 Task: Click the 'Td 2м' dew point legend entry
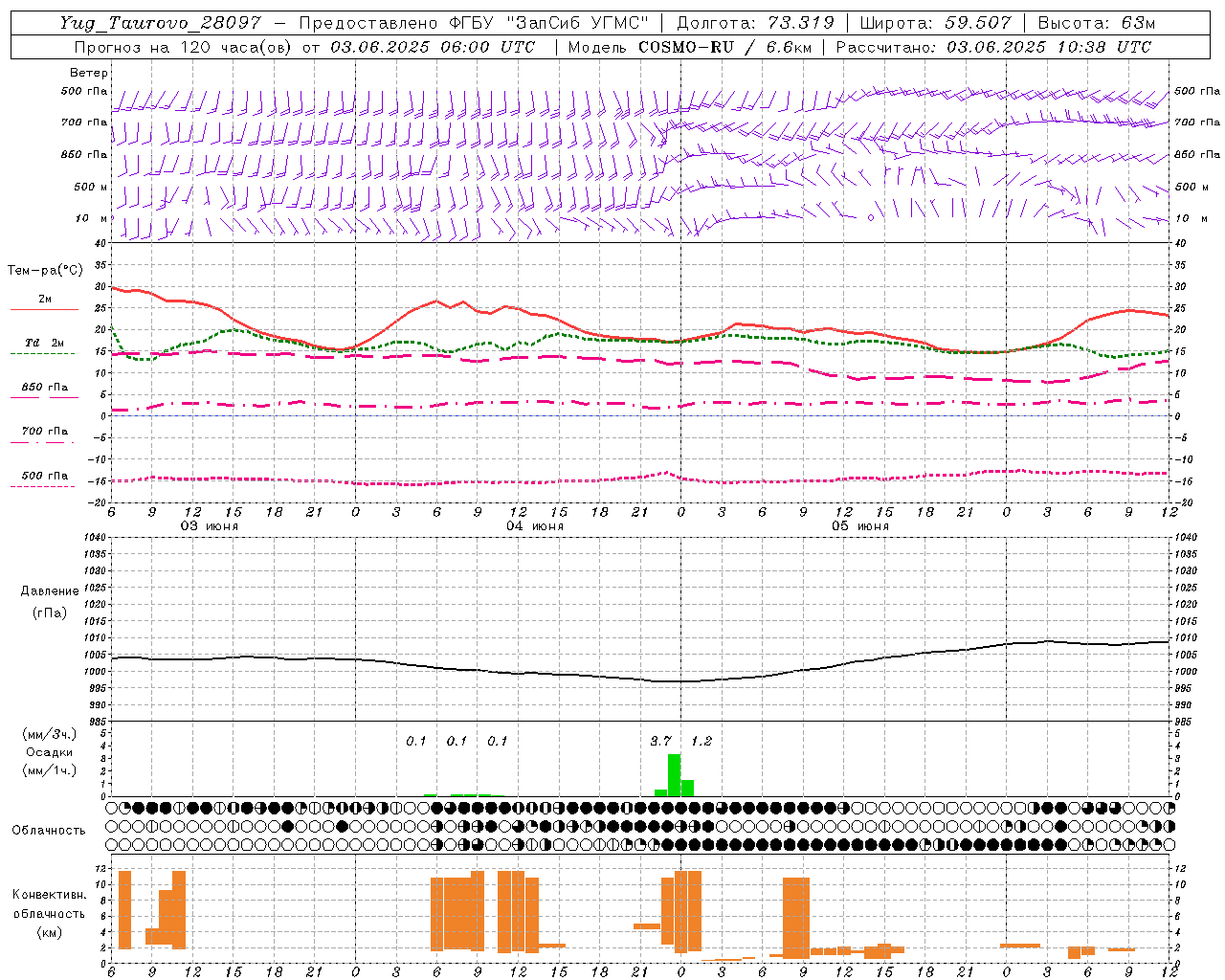point(44,343)
